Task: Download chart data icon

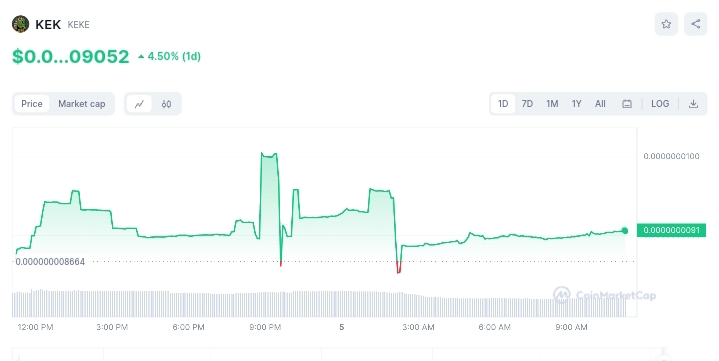Action: pyautogui.click(x=693, y=104)
